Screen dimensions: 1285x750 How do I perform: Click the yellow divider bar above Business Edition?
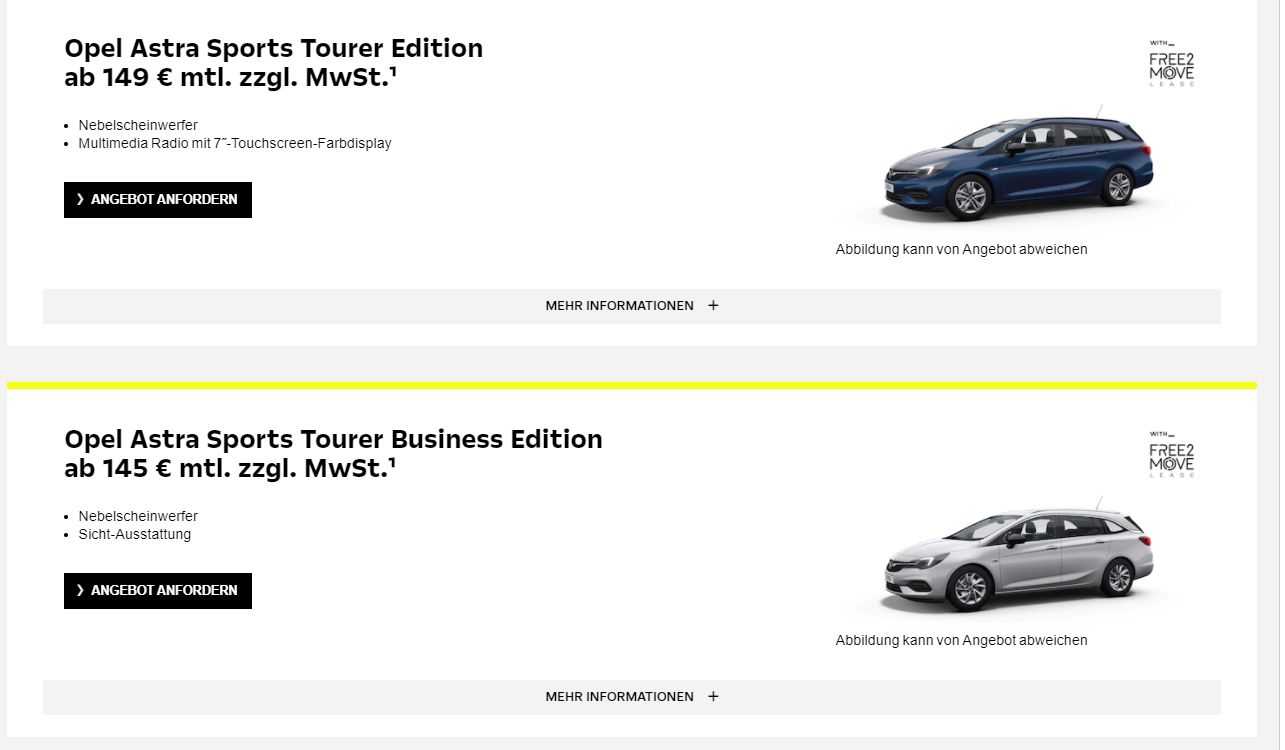click(x=632, y=385)
